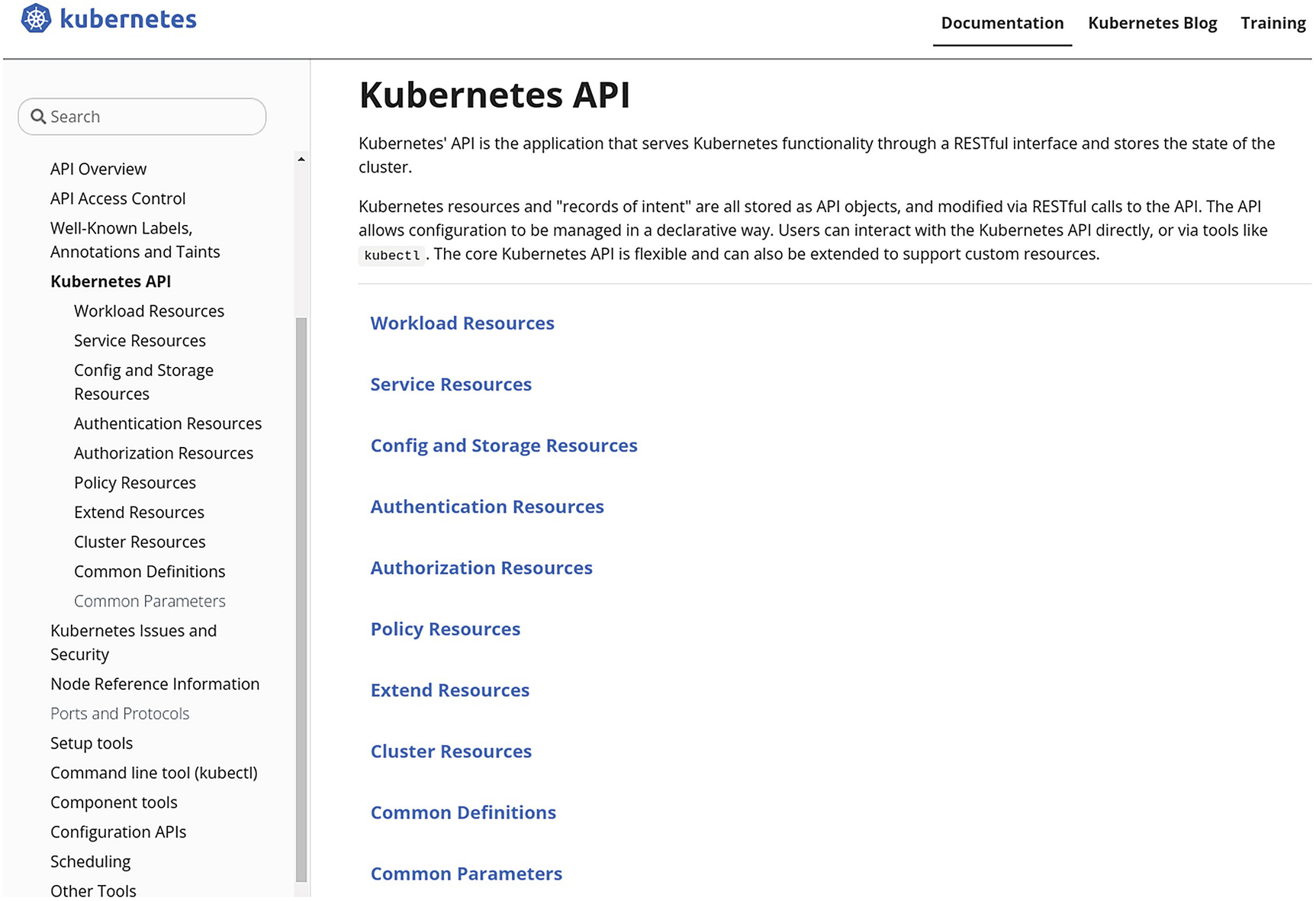Viewport: 1316px width, 901px height.
Task: Follow the Authorization Resources heading link
Action: click(x=481, y=568)
